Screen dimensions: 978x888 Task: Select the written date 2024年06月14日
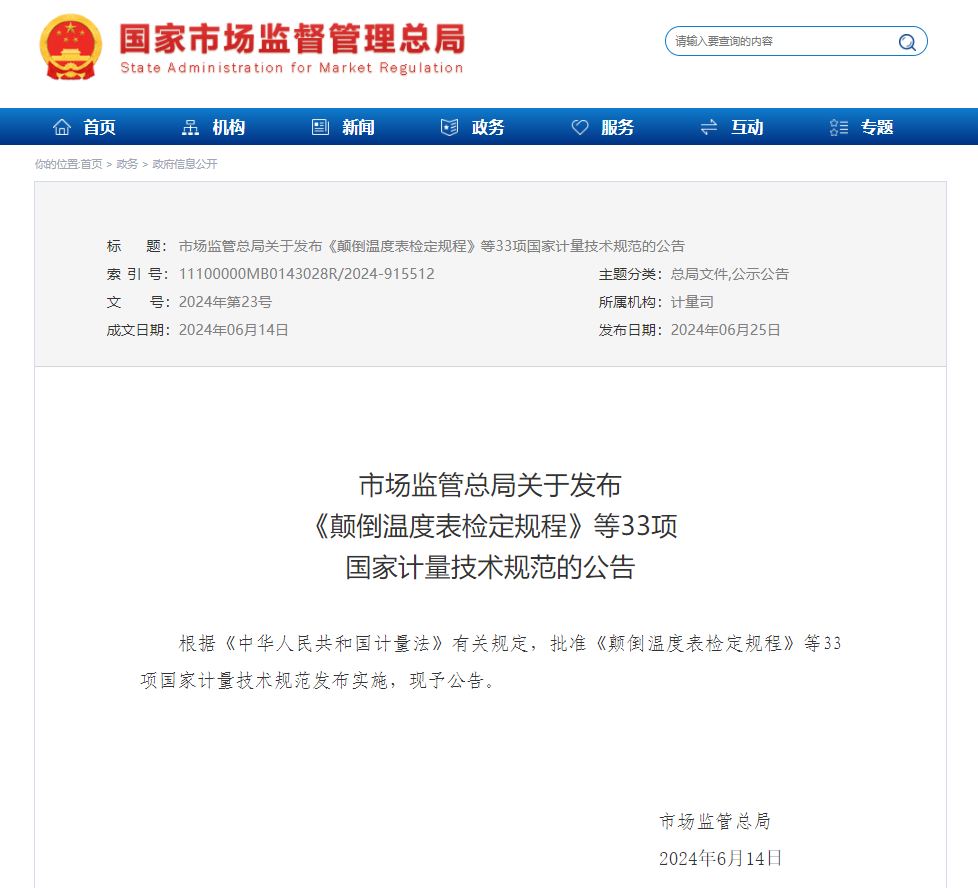pos(233,330)
